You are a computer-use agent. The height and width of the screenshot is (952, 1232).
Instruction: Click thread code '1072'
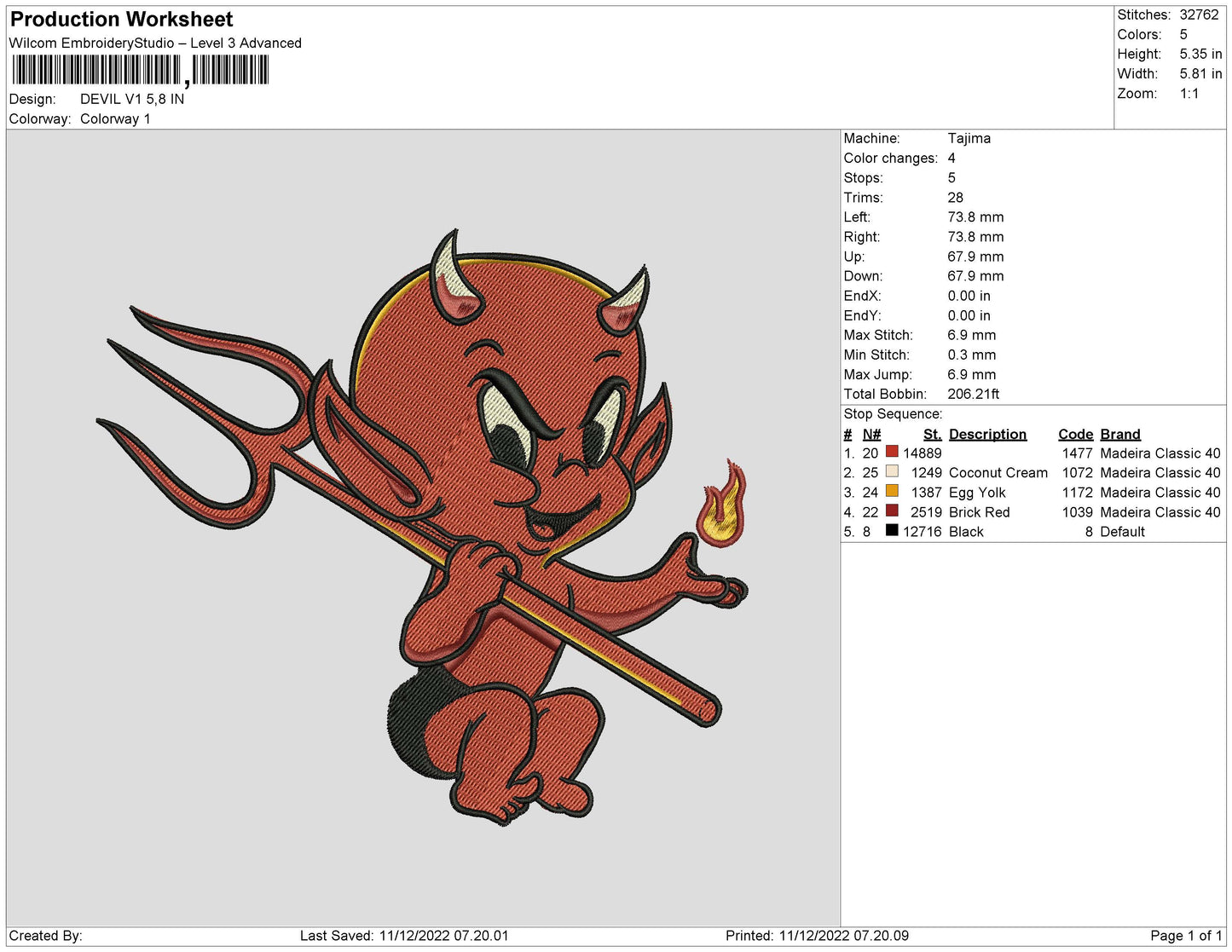pyautogui.click(x=1077, y=473)
